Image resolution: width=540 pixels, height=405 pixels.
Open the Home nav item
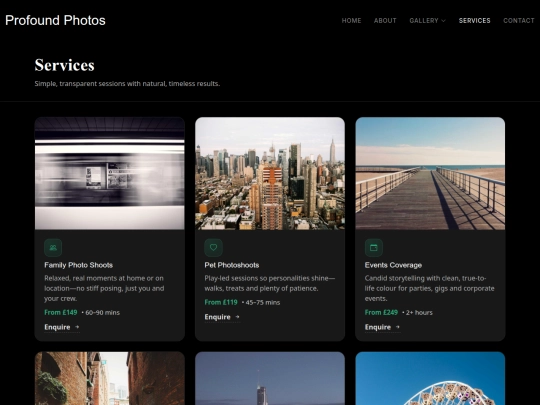coord(351,21)
